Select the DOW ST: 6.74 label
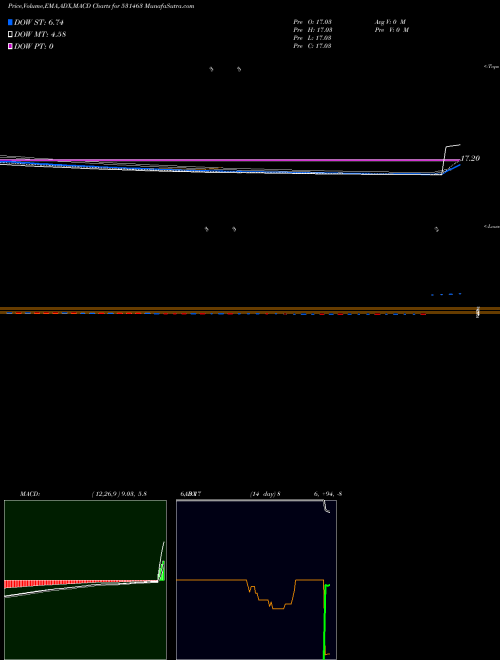Image resolution: width=500 pixels, height=660 pixels. (x=38, y=22)
